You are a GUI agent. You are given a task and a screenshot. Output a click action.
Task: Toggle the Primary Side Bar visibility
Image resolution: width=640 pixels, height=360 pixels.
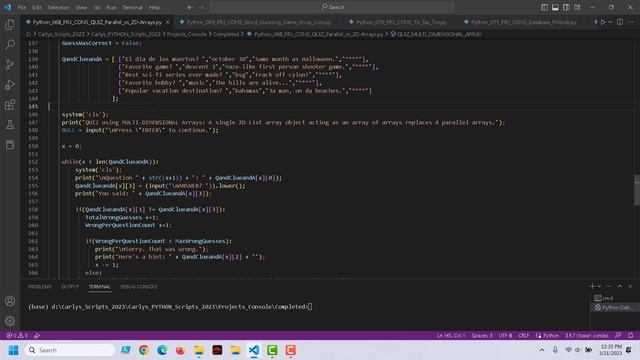click(544, 7)
